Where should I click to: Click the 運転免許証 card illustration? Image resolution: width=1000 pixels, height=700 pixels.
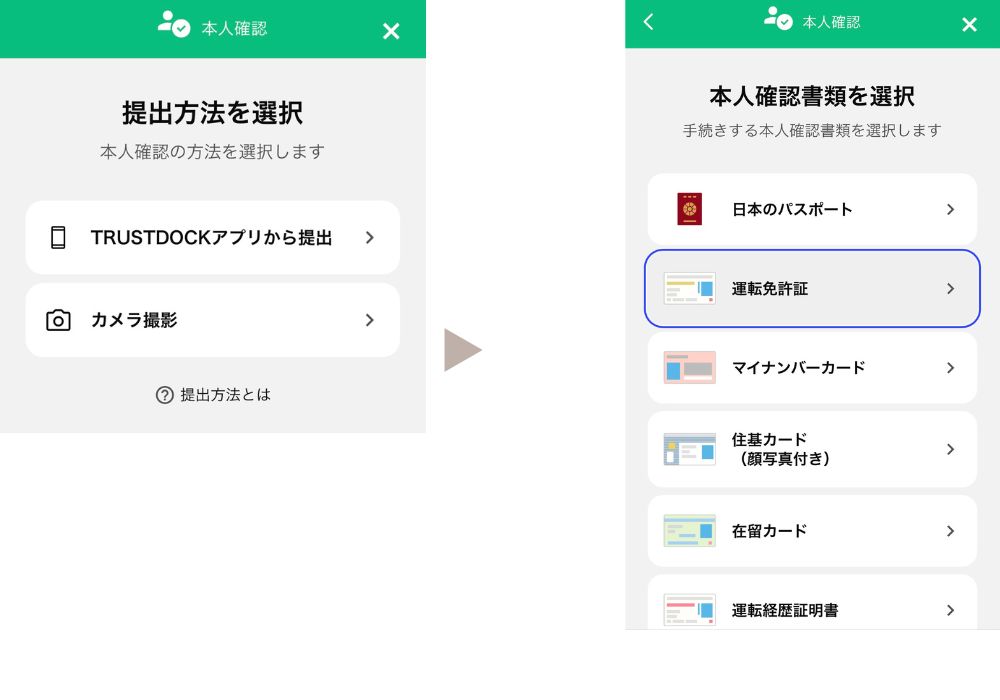[x=689, y=288]
